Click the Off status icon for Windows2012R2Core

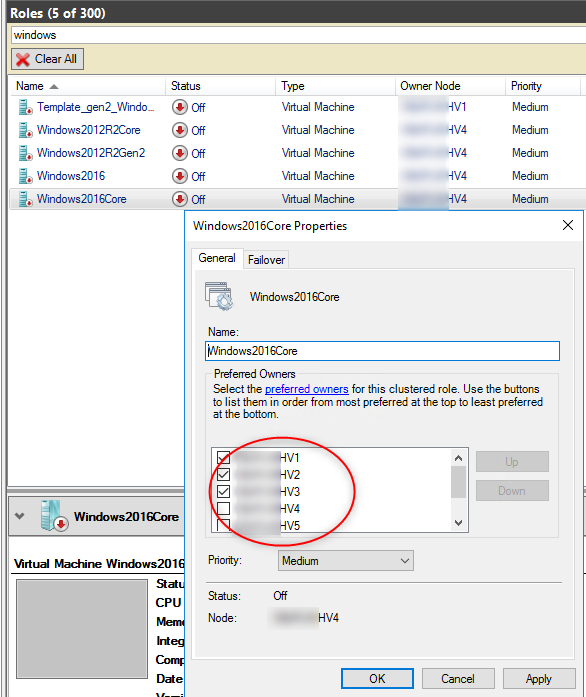180,130
